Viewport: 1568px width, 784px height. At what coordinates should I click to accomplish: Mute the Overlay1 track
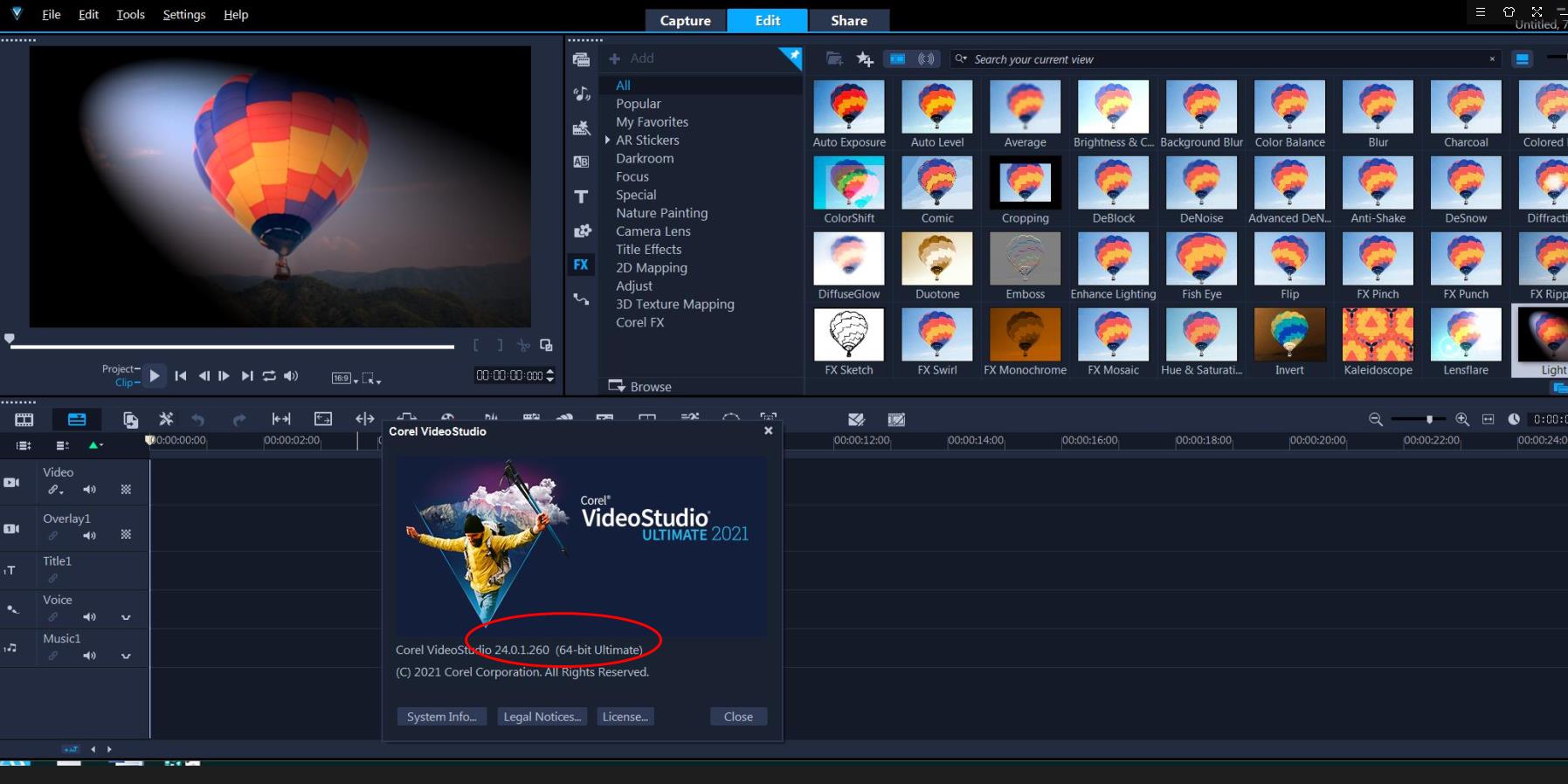[x=89, y=535]
